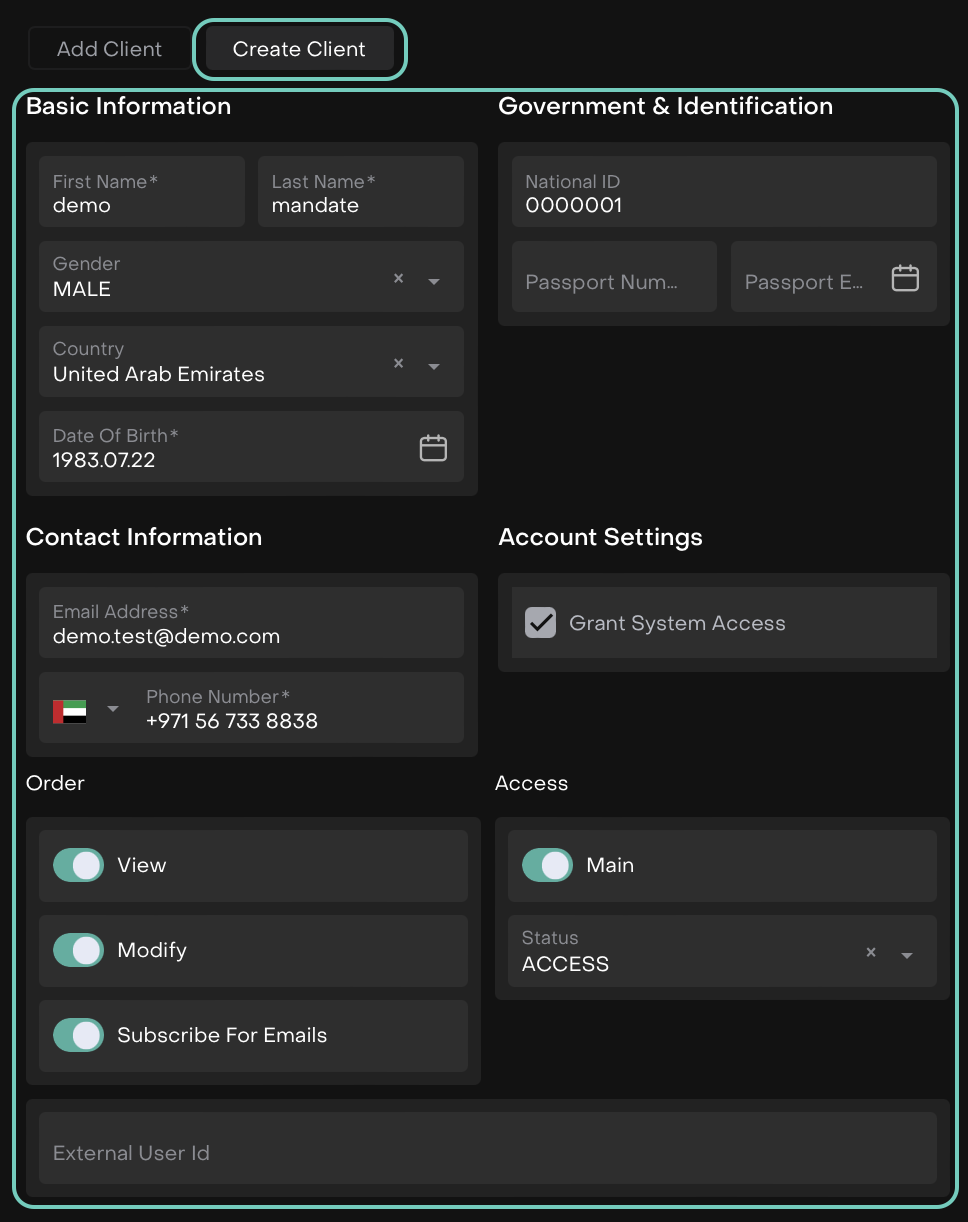The image size is (968, 1222).
Task: Clear the Status field with the x
Action: 871,953
